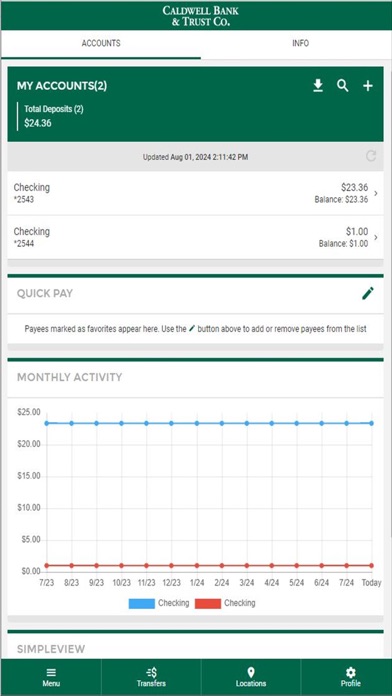
Task: Click the $25.00 axis label
Action: pyautogui.click(x=29, y=412)
